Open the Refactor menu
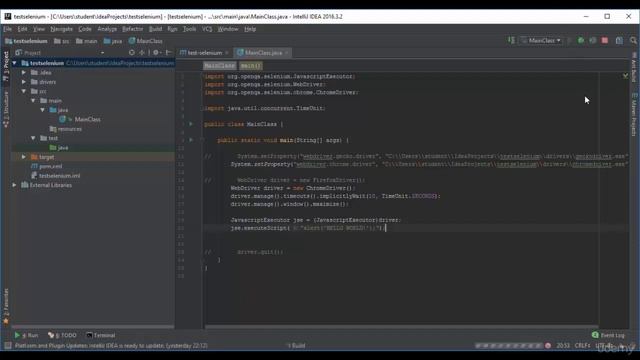640x360 pixels. point(133,29)
